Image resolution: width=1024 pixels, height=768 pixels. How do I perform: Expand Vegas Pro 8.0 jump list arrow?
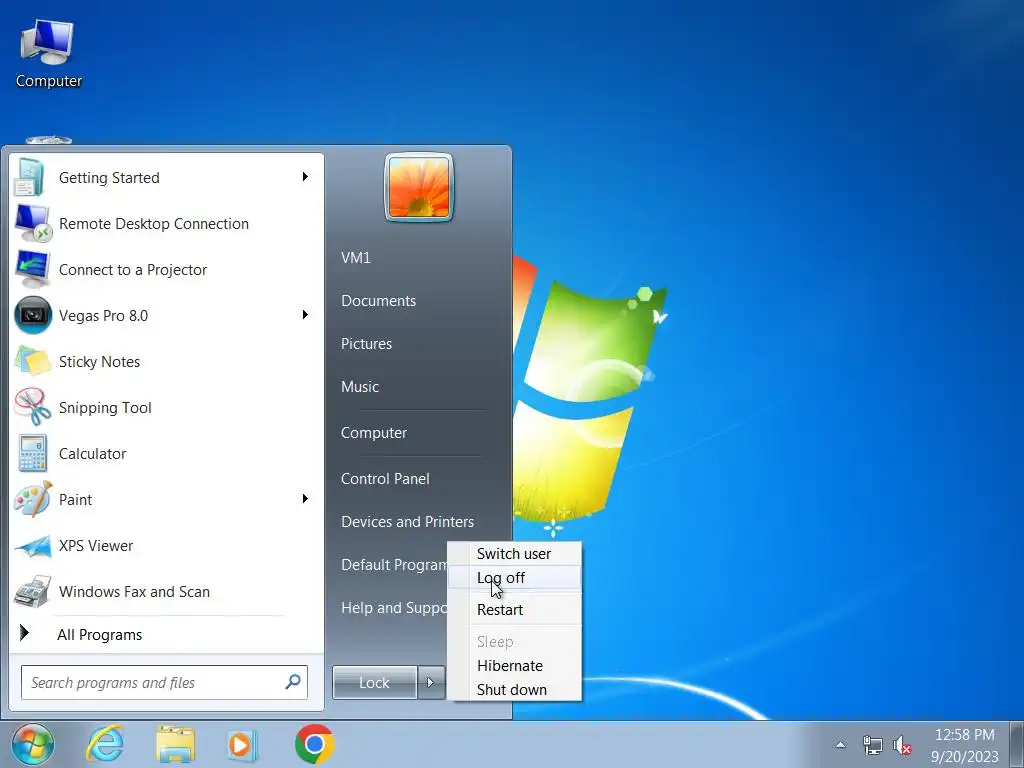(x=305, y=315)
